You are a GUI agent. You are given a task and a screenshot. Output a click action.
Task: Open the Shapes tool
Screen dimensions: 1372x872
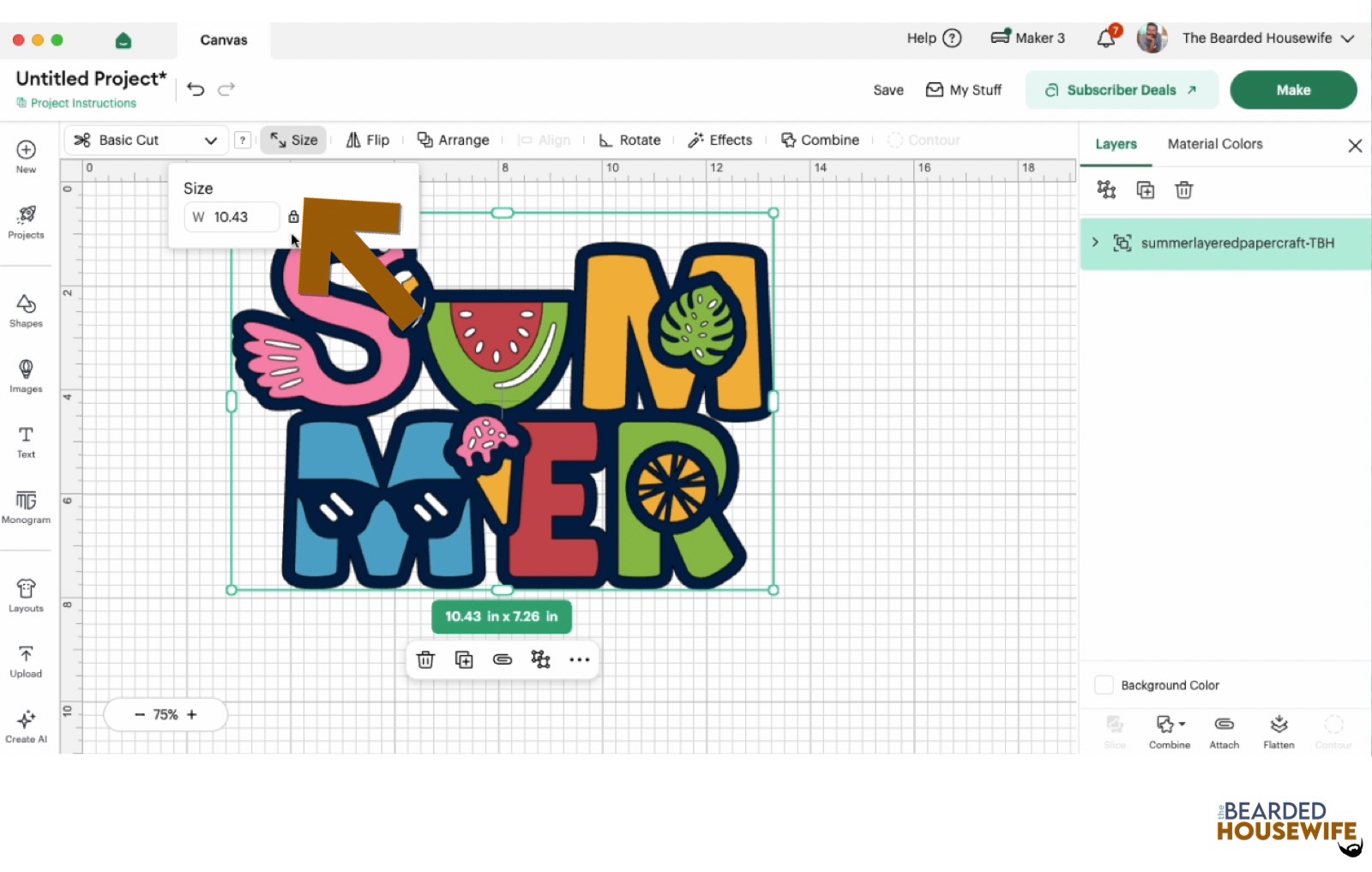(26, 311)
